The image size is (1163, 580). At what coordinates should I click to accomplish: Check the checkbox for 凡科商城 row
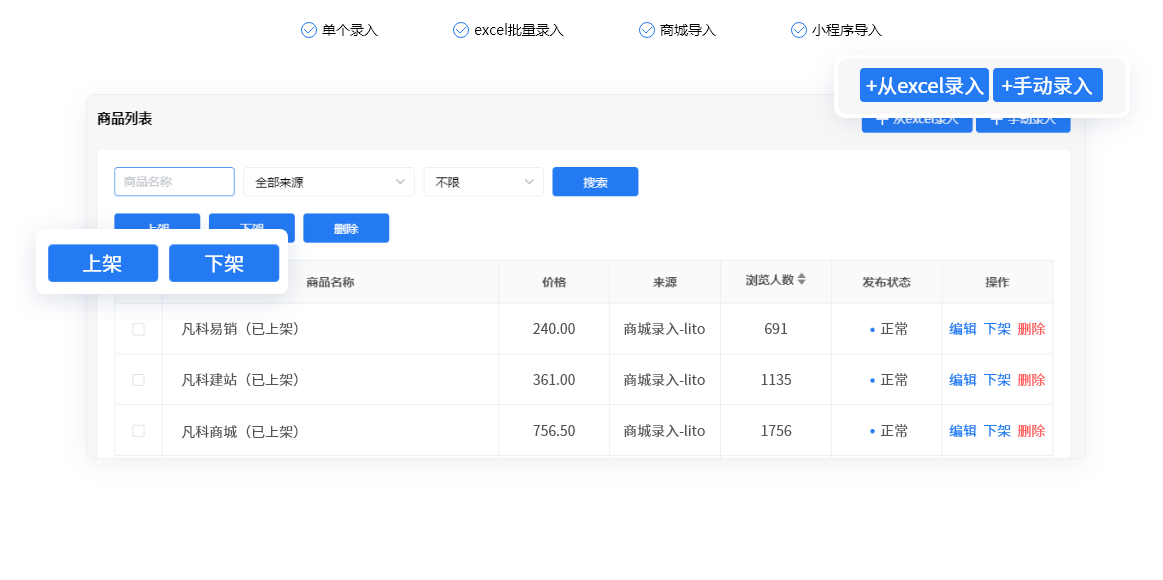140,430
